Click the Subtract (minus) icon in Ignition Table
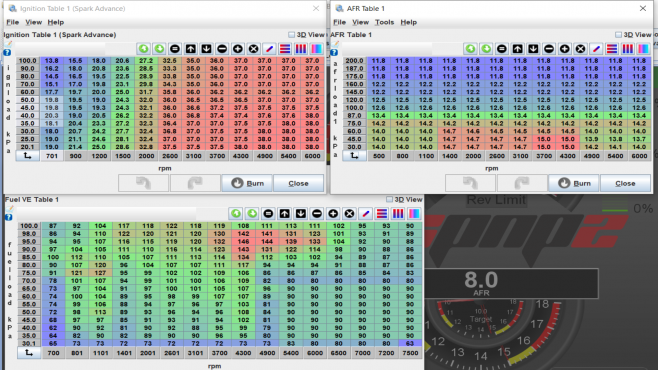The width and height of the screenshot is (658, 370). (x=222, y=49)
